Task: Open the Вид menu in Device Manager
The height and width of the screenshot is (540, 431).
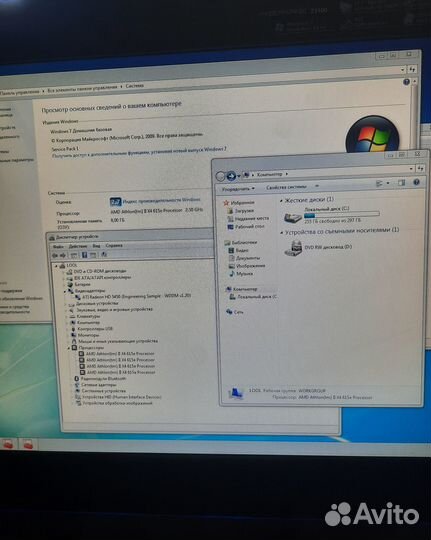Action: coord(96,246)
